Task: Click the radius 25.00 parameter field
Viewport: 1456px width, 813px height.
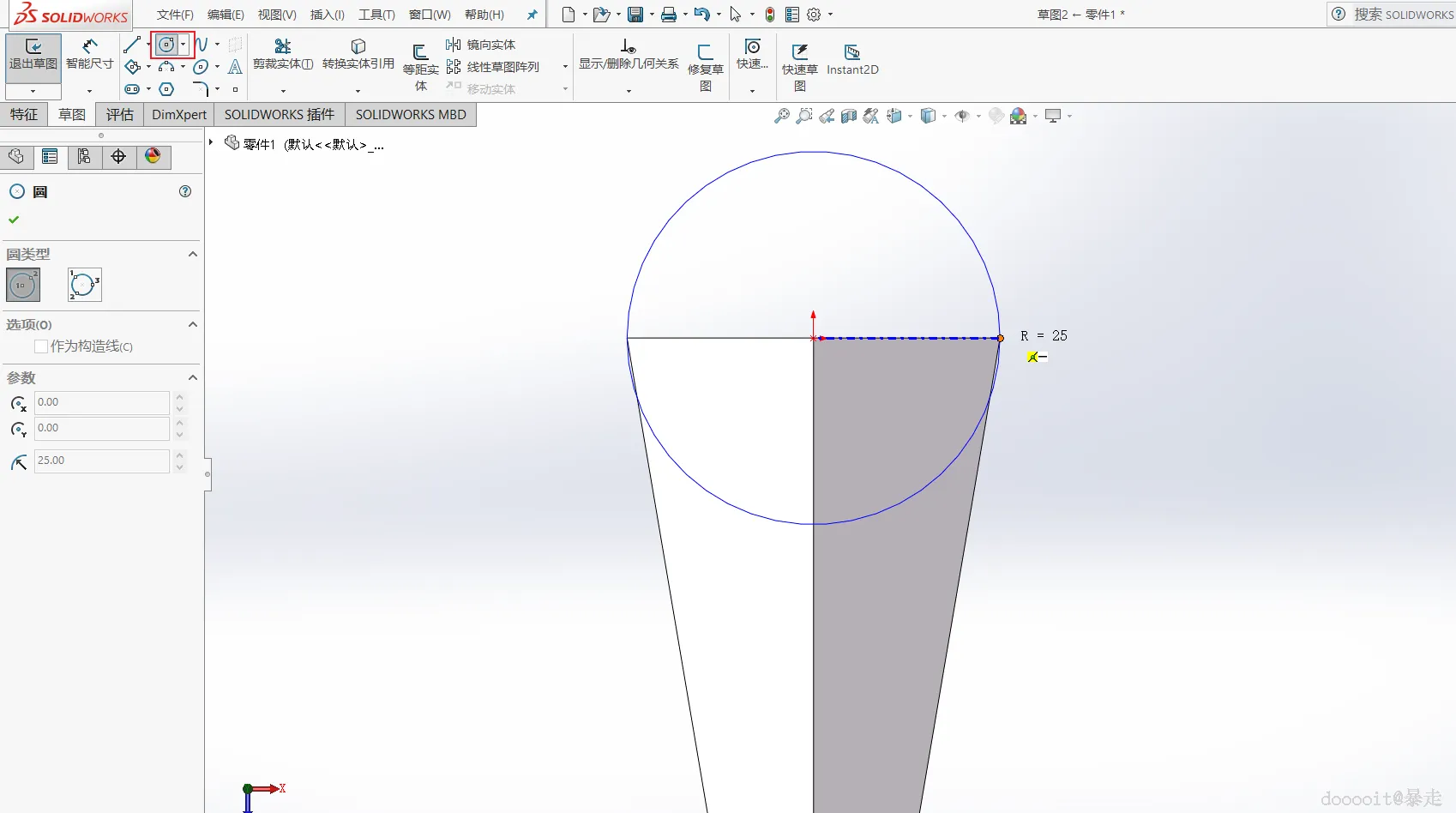Action: coord(101,461)
